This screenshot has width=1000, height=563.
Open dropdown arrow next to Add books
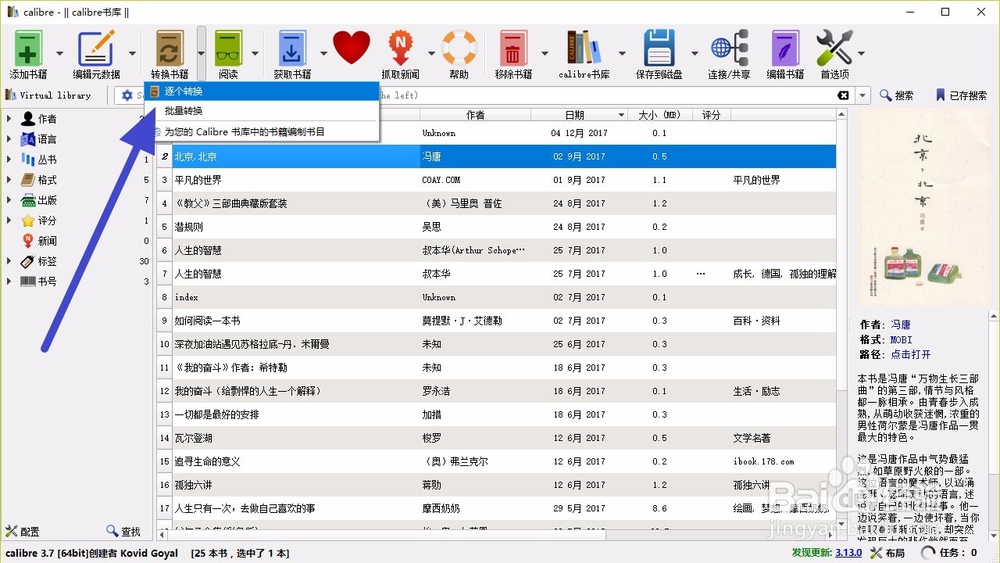(x=60, y=54)
